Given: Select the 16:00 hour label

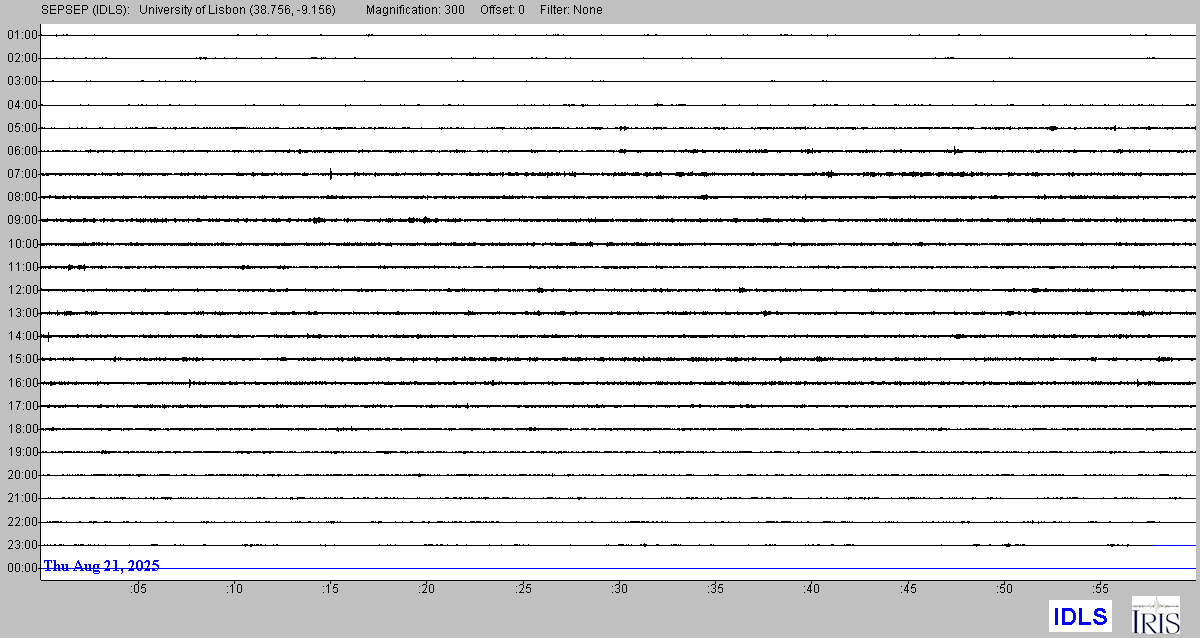Looking at the screenshot, I should coord(22,383).
